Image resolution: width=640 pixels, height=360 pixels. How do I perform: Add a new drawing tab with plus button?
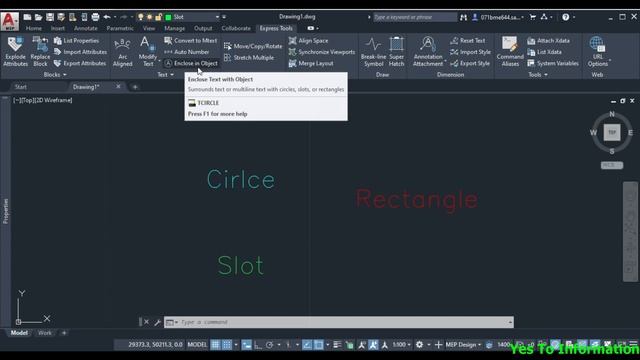click(135, 87)
